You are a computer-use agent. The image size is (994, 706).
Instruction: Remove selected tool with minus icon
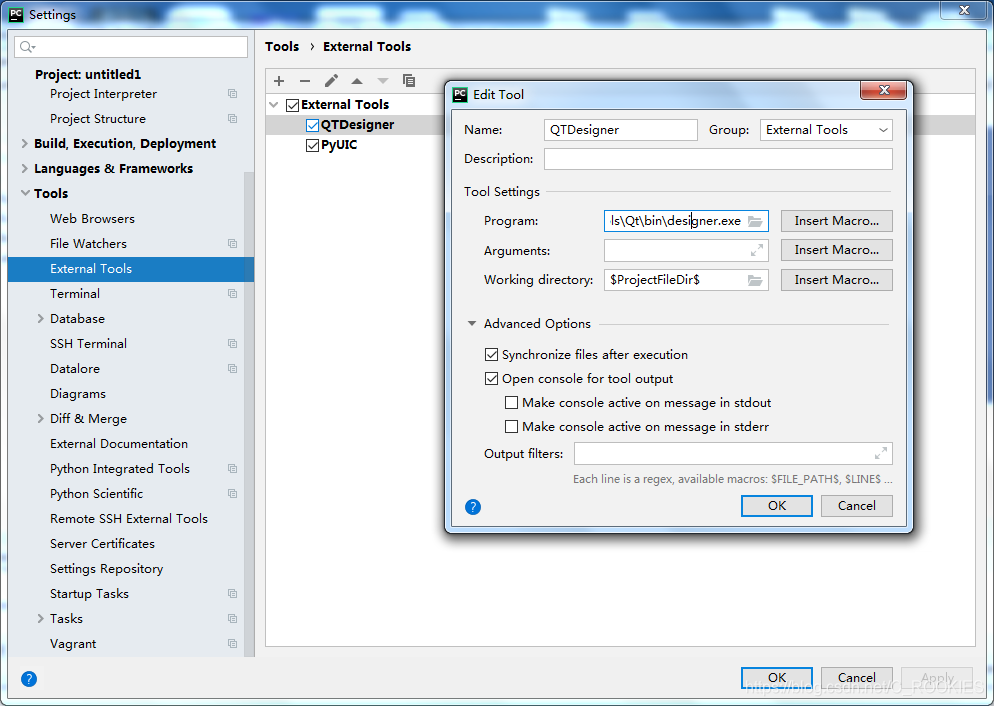(305, 81)
